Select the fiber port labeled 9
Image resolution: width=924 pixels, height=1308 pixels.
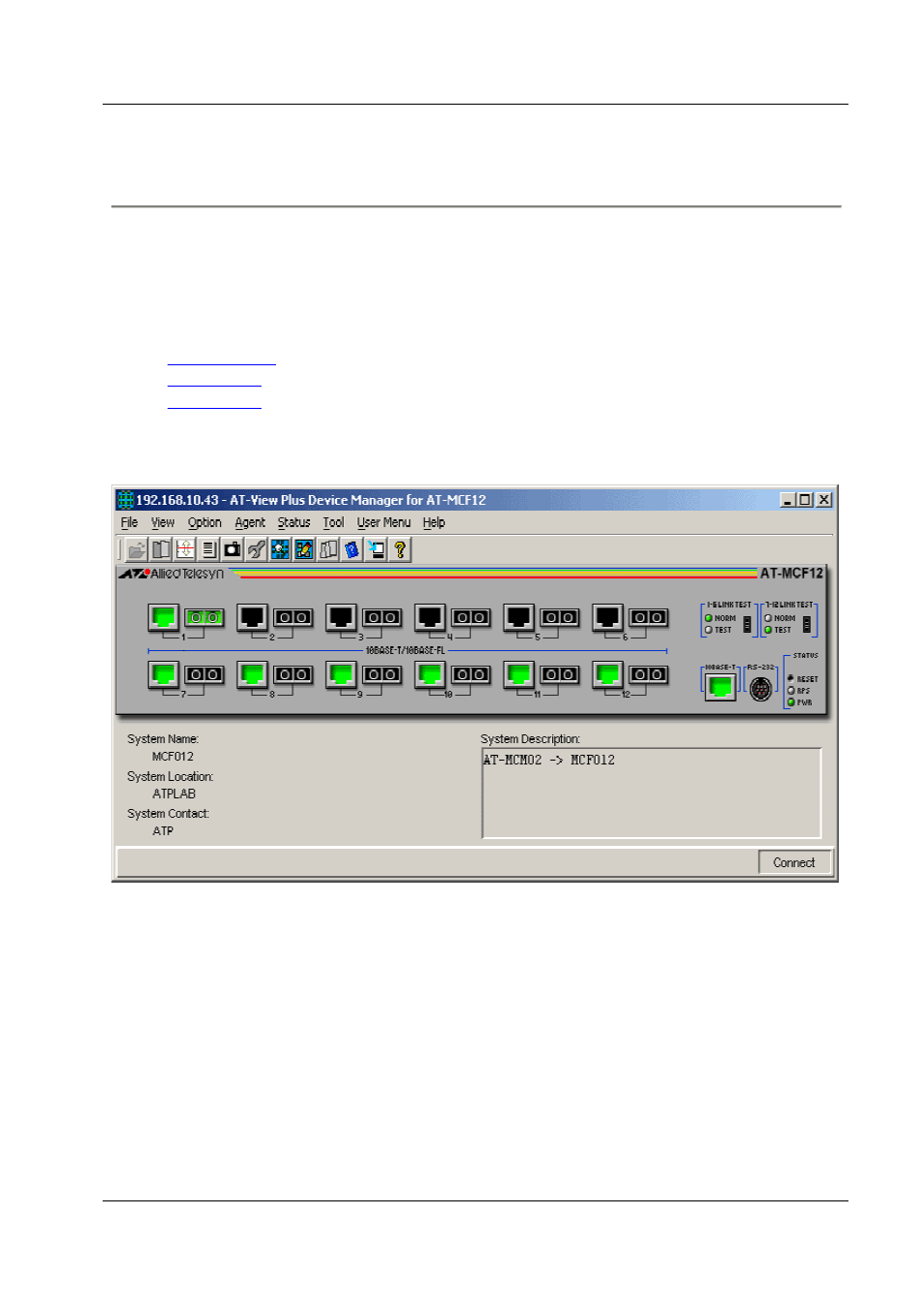tap(382, 673)
